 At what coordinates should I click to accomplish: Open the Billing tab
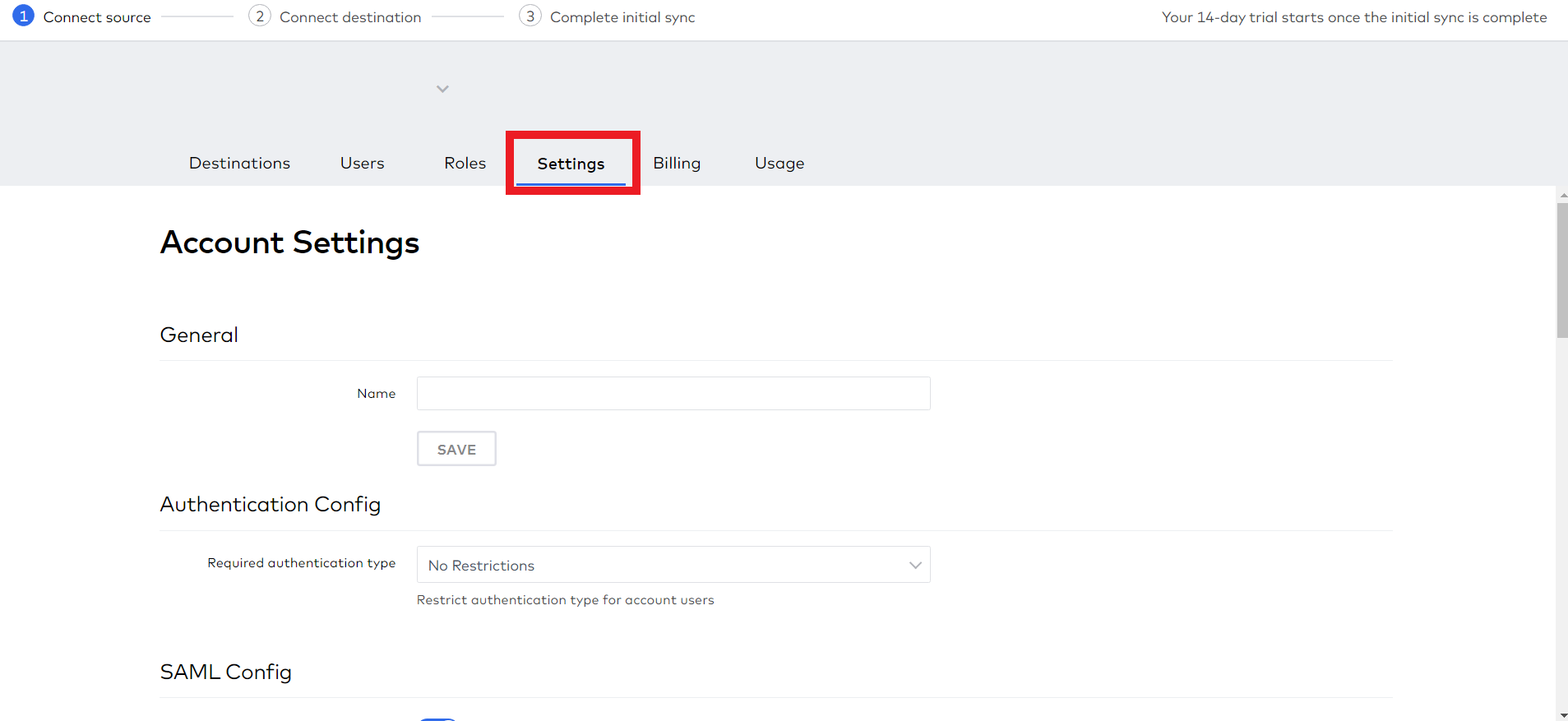pos(677,164)
